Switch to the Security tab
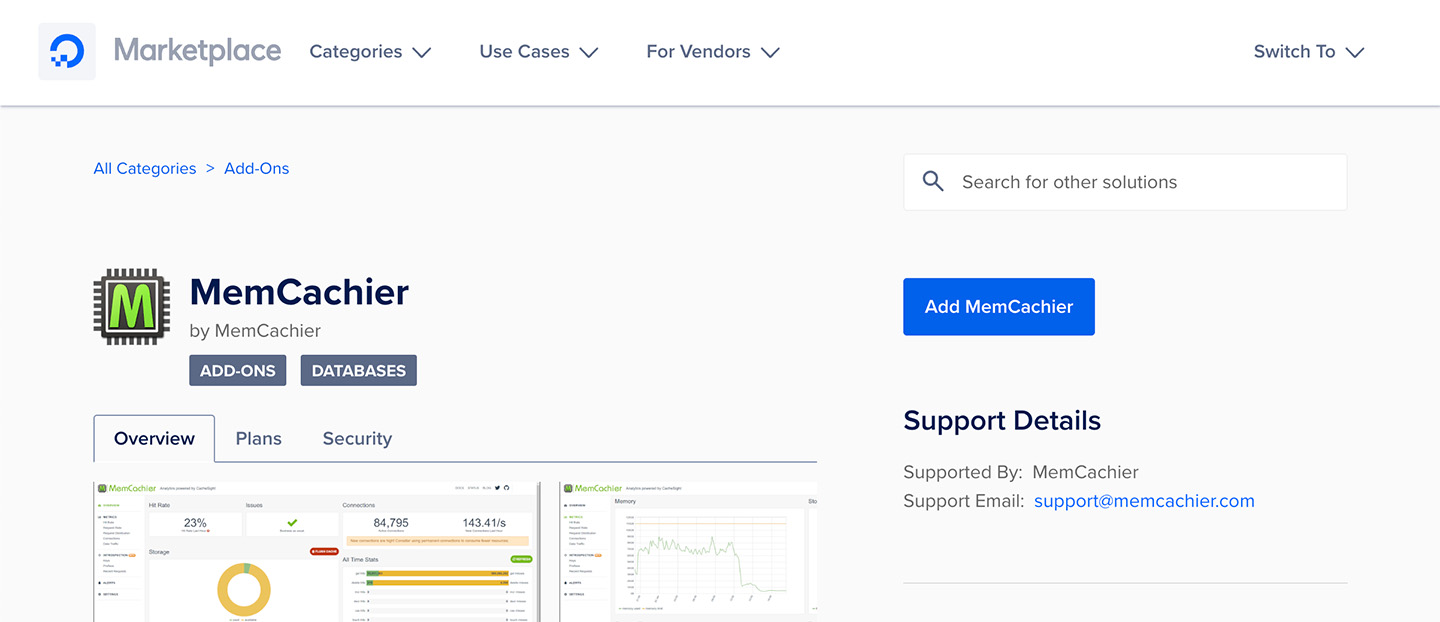This screenshot has width=1440, height=622. (356, 438)
